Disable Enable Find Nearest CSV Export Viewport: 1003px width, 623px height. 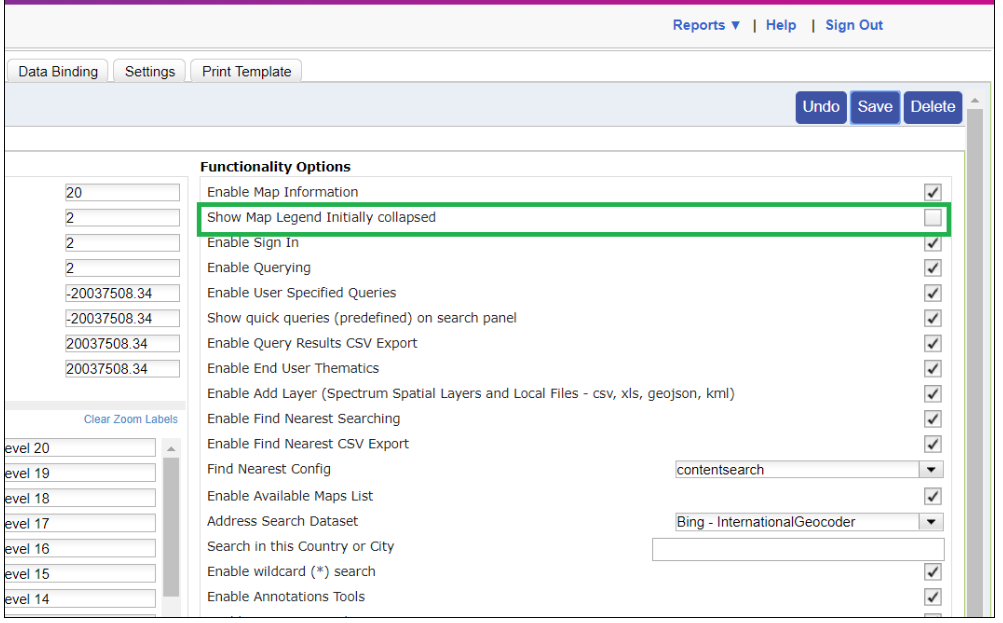tap(933, 444)
